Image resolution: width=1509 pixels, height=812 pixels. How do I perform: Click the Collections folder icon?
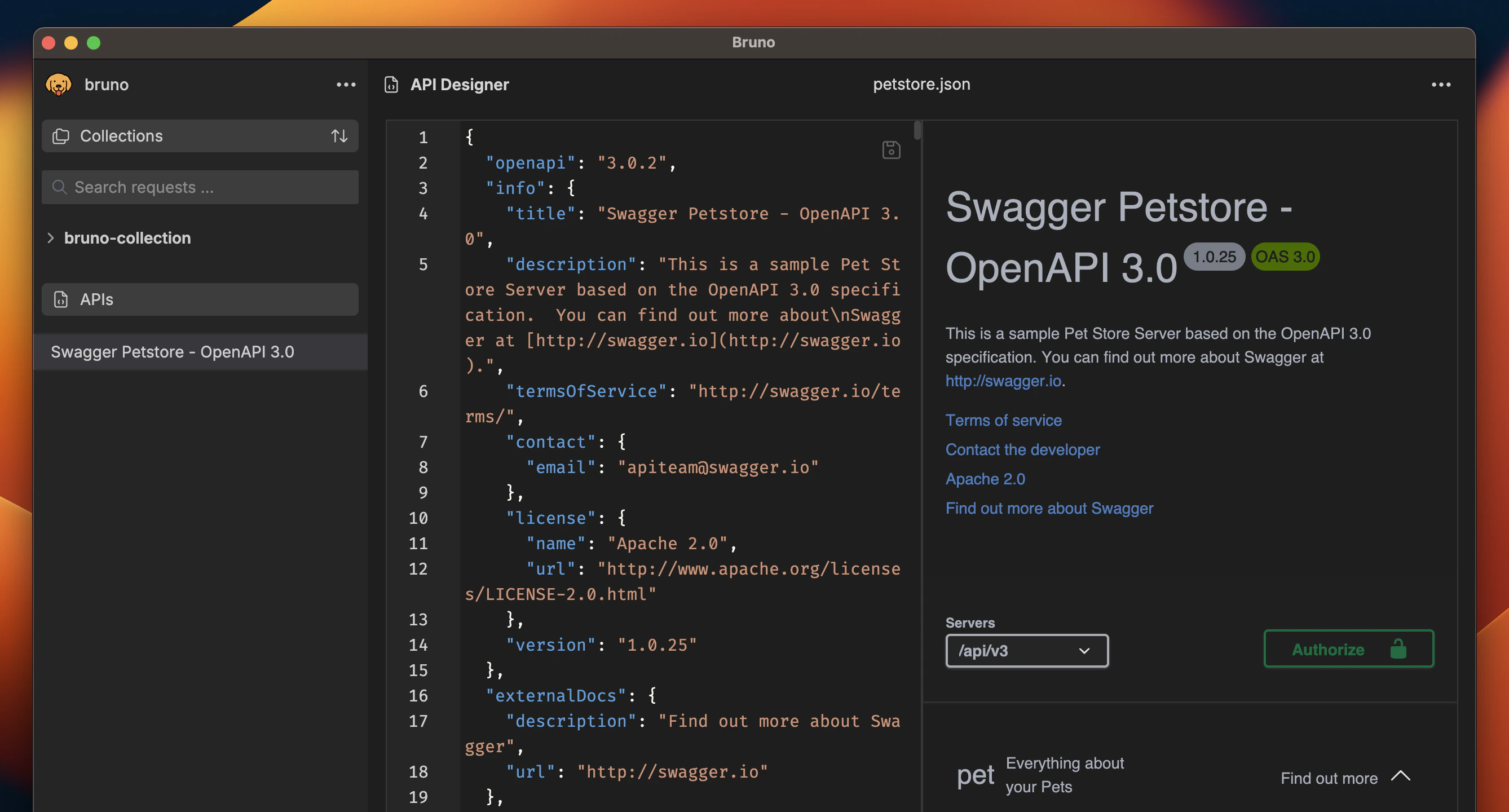61,135
